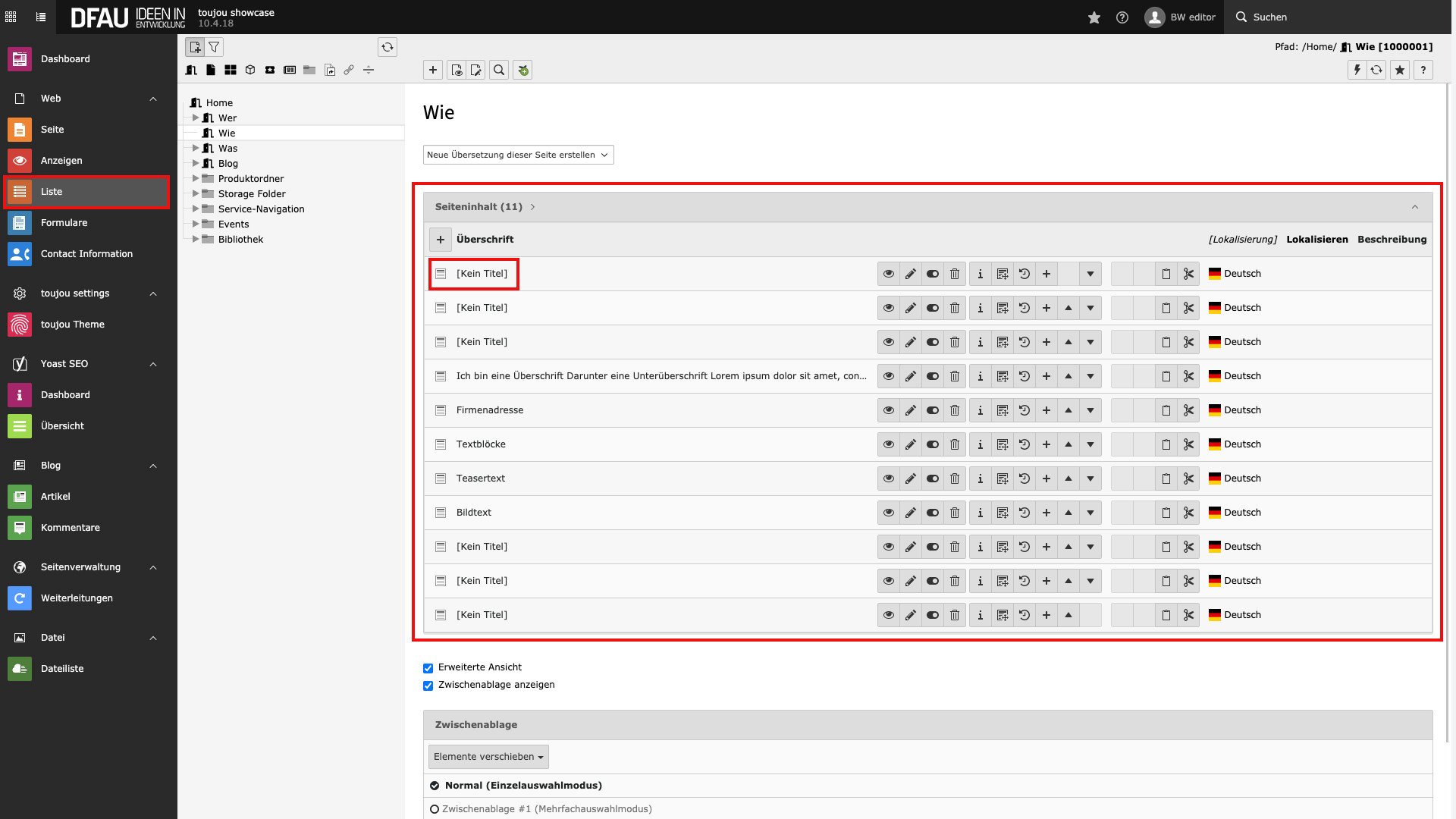Open the Dateiliste module in sidebar
The width and height of the screenshot is (1456, 819).
(62, 669)
